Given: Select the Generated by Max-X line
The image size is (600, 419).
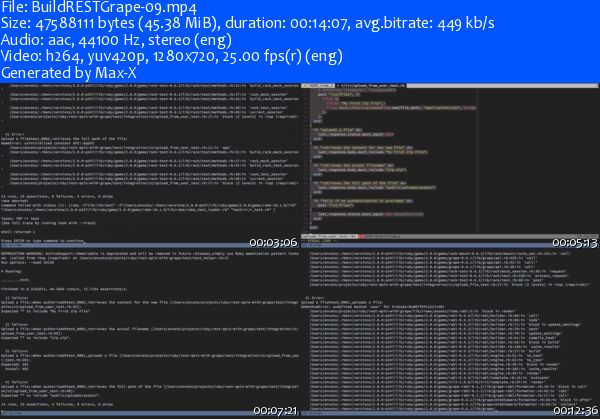Looking at the screenshot, I should 68,73.
